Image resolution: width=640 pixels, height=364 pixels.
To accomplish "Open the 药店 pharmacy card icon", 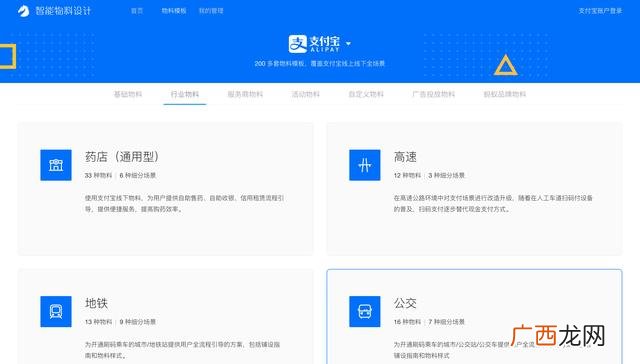I will [56, 165].
